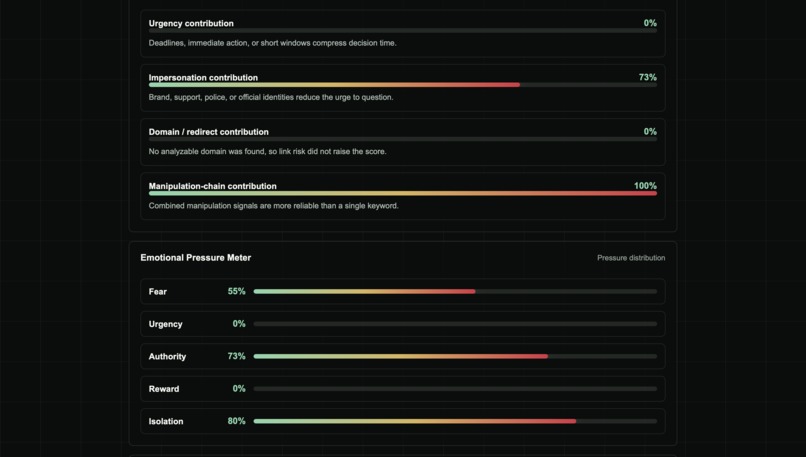Open the Domain / redirect contribution card
806x457 pixels.
point(402,142)
